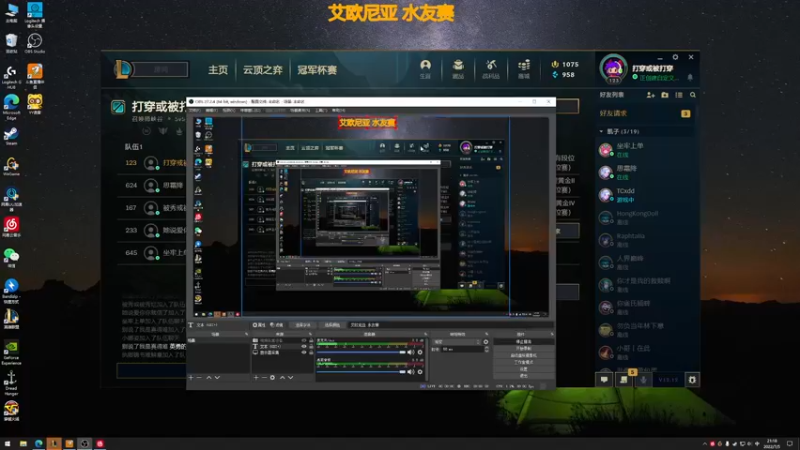Click League client play/search field
The width and height of the screenshot is (800, 450).
[x=161, y=69]
